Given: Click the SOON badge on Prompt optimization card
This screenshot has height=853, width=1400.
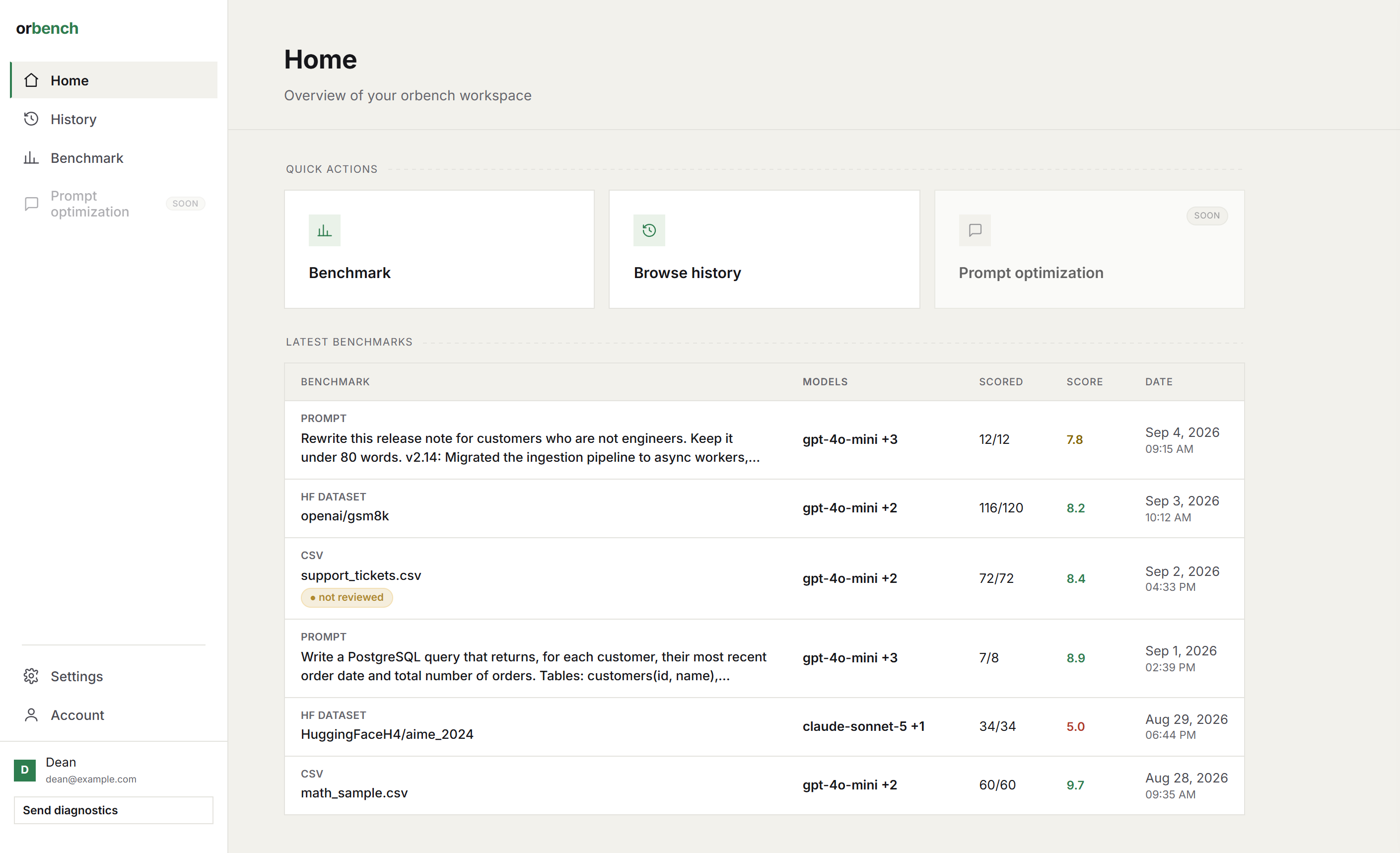Looking at the screenshot, I should [1207, 215].
